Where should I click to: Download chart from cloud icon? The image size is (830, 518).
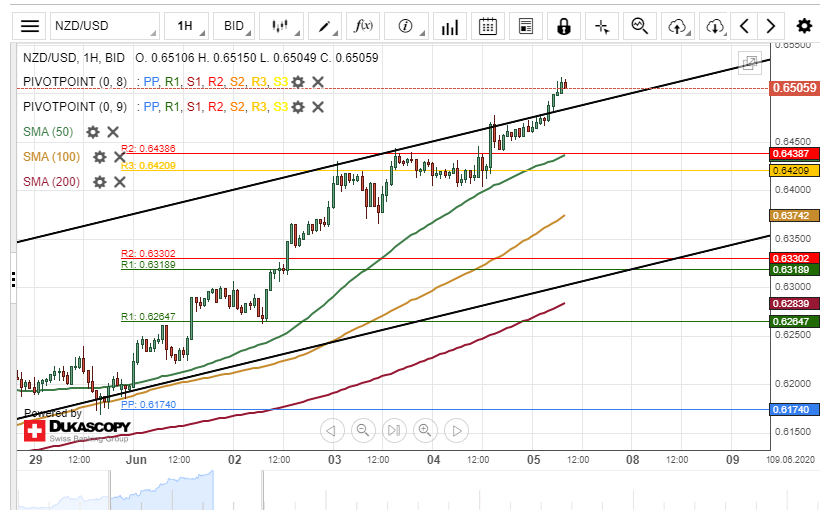coord(715,26)
